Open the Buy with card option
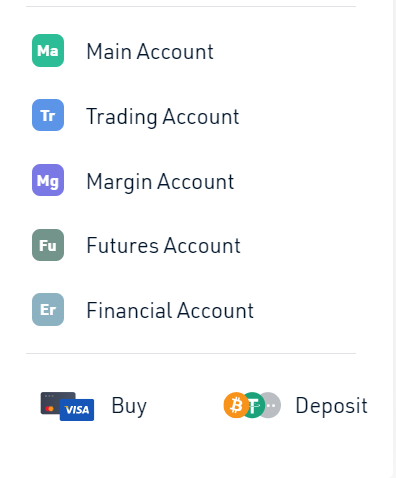 [94, 406]
